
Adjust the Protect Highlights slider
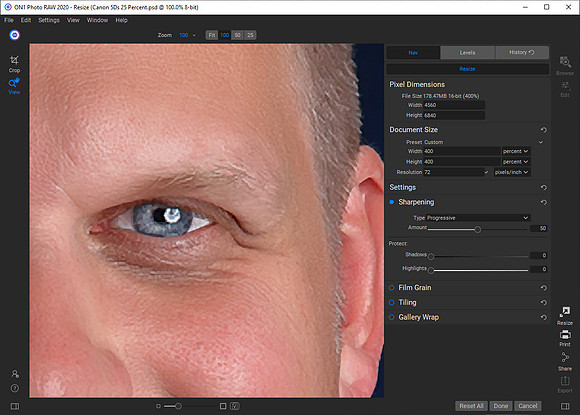(431, 270)
